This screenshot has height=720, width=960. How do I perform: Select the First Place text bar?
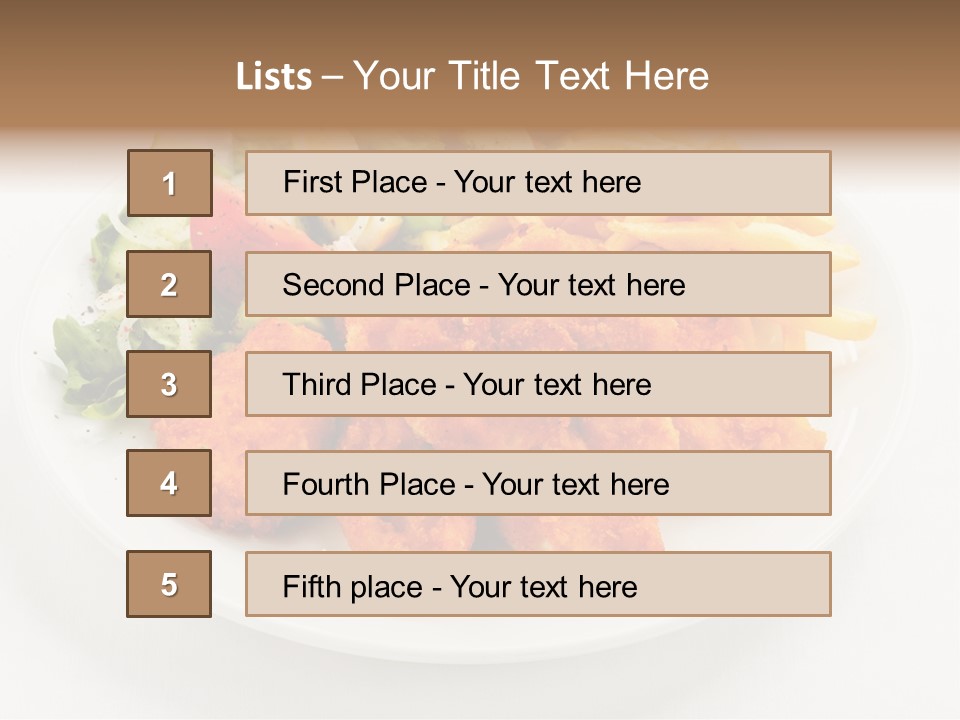click(538, 183)
